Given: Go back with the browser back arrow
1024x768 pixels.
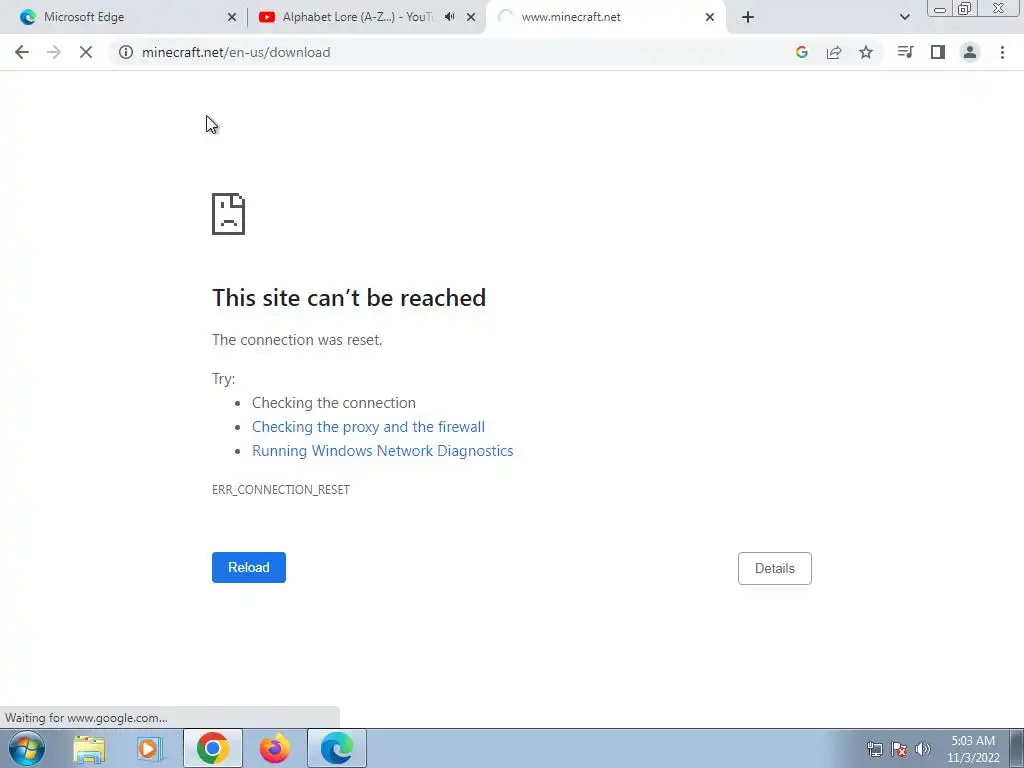Looking at the screenshot, I should pos(22,52).
